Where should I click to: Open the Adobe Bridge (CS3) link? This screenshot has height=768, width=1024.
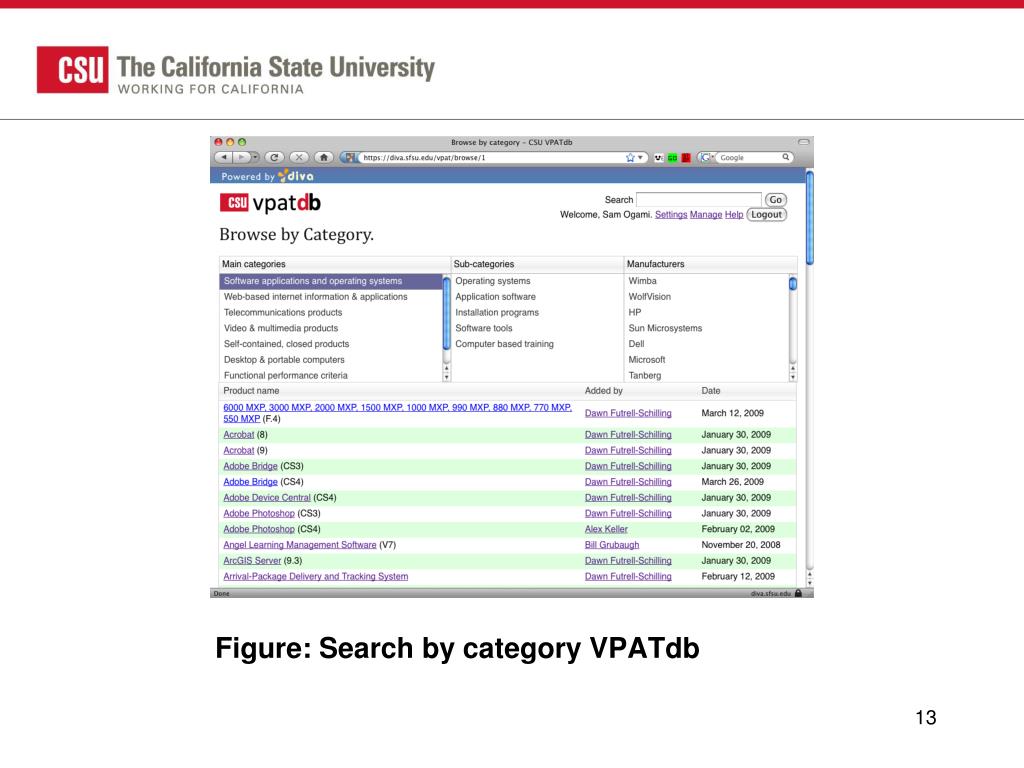tap(250, 466)
